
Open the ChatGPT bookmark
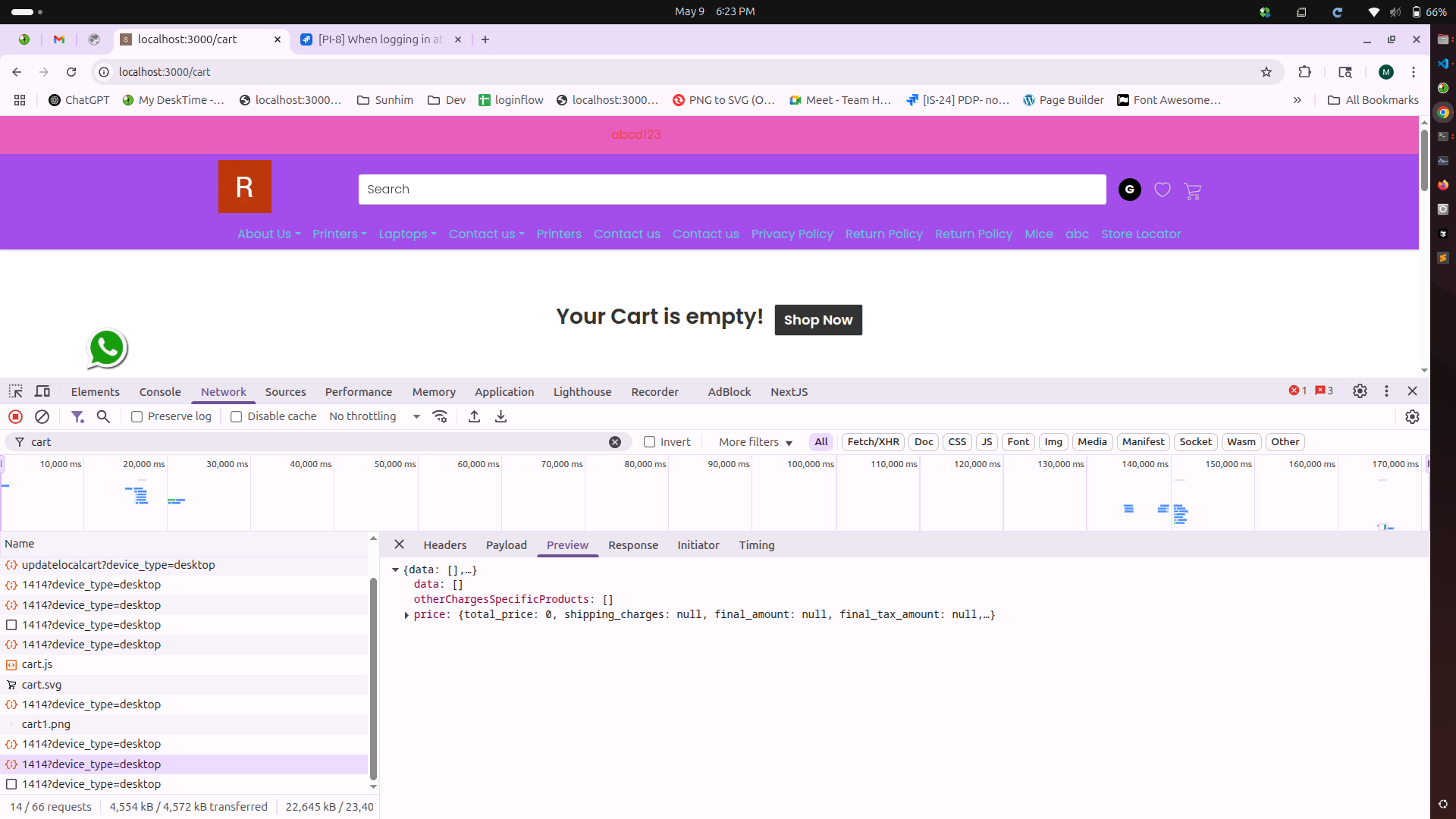pyautogui.click(x=79, y=100)
